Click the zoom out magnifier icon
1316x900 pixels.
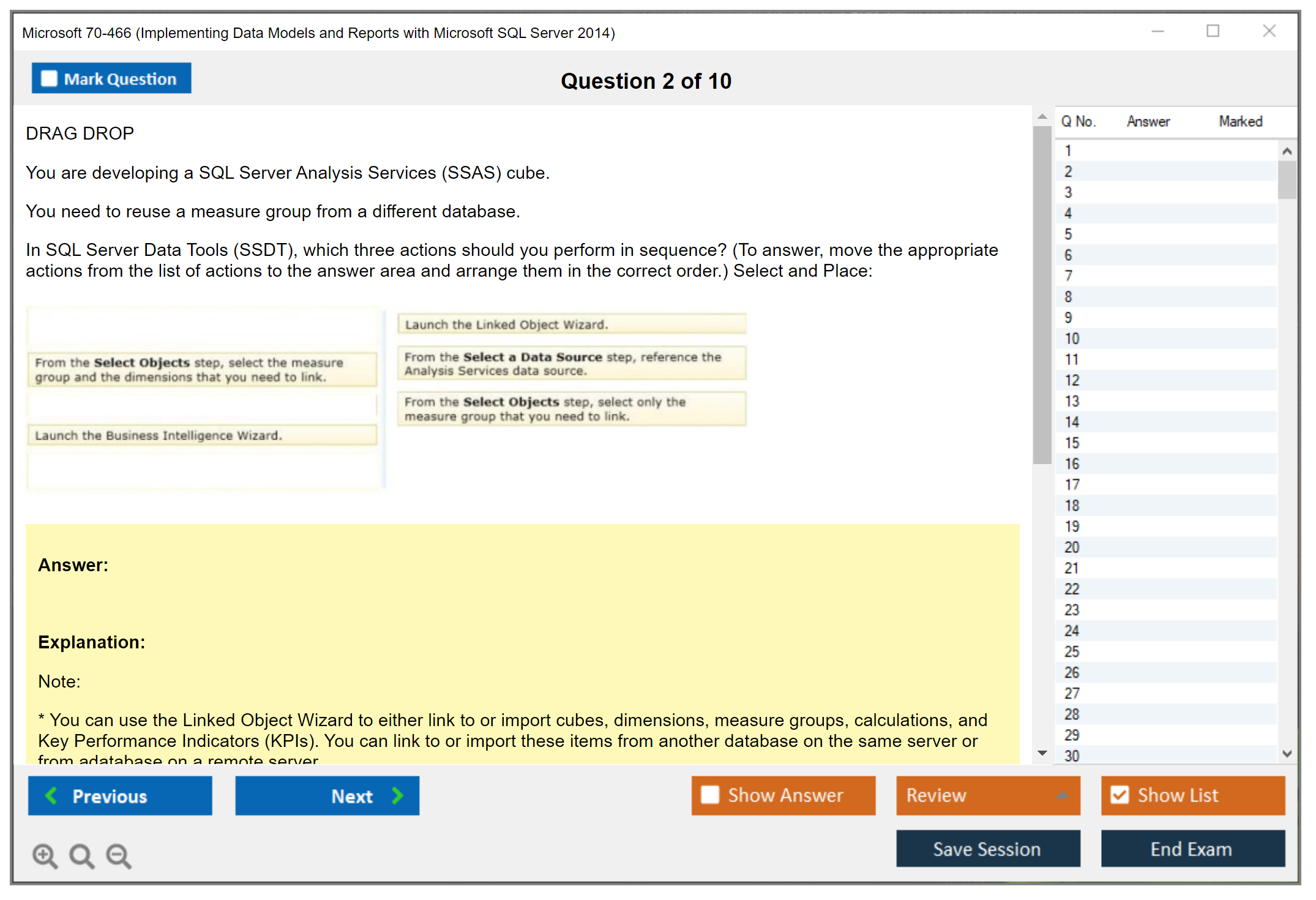point(119,855)
